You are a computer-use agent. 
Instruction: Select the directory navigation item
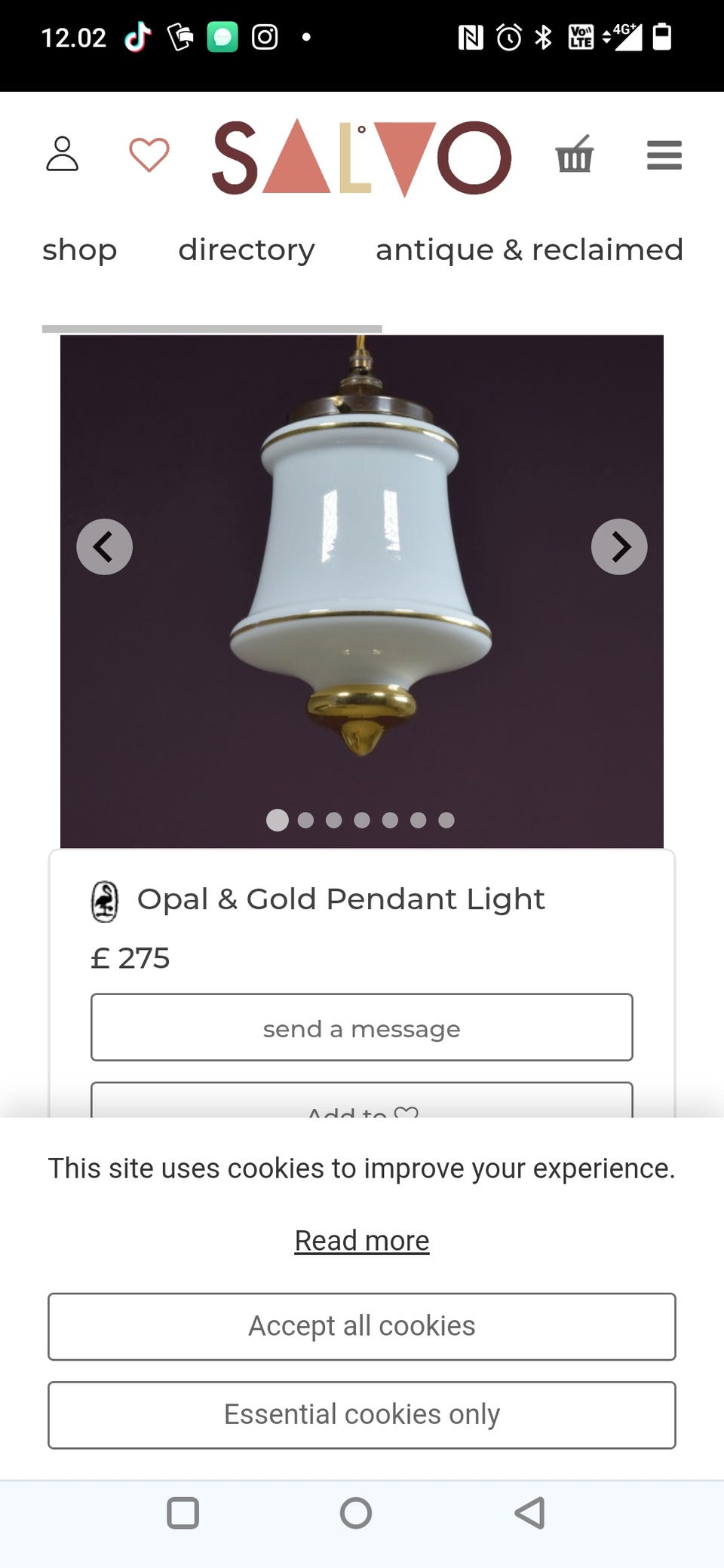246,250
